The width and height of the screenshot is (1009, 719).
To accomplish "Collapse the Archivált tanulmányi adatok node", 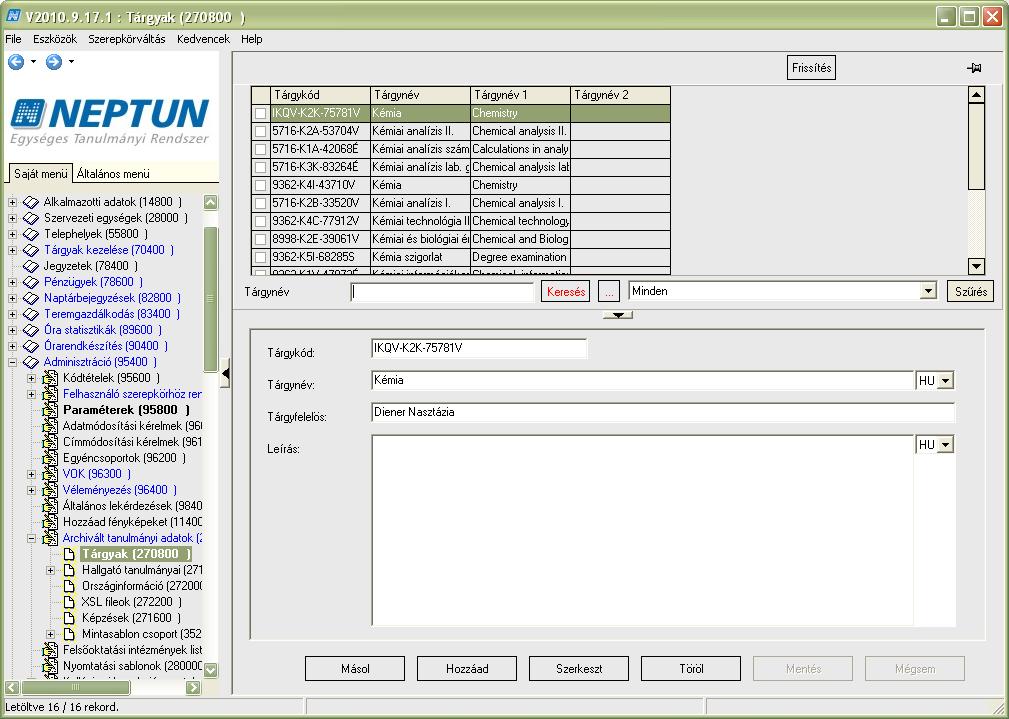I will pyautogui.click(x=32, y=538).
